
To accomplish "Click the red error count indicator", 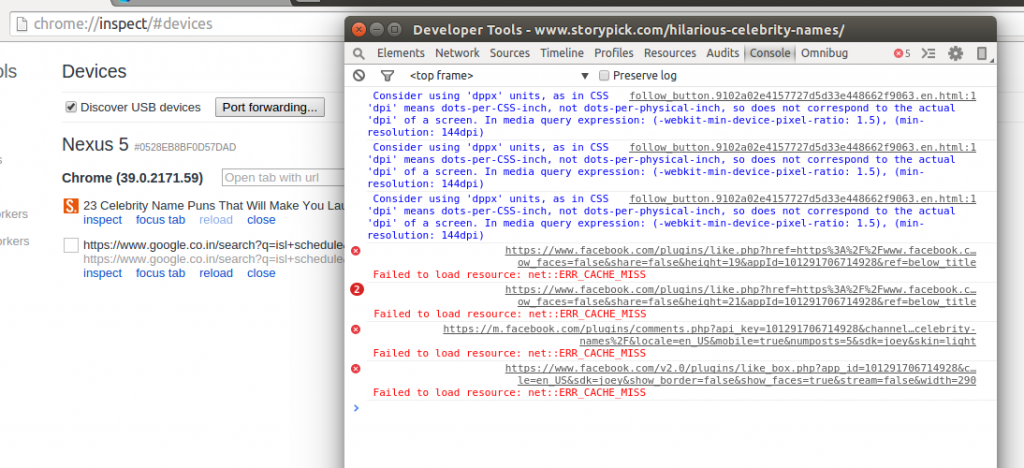I will pyautogui.click(x=902, y=54).
